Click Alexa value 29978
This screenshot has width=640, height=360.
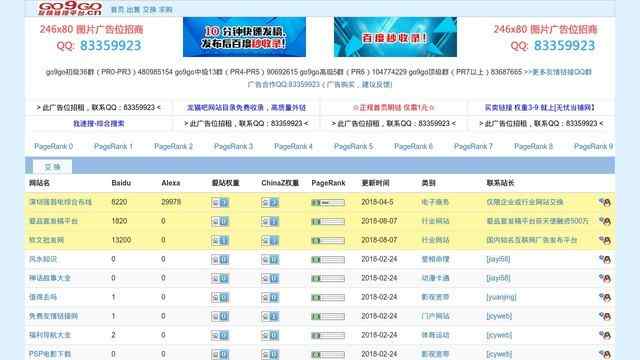click(x=171, y=202)
